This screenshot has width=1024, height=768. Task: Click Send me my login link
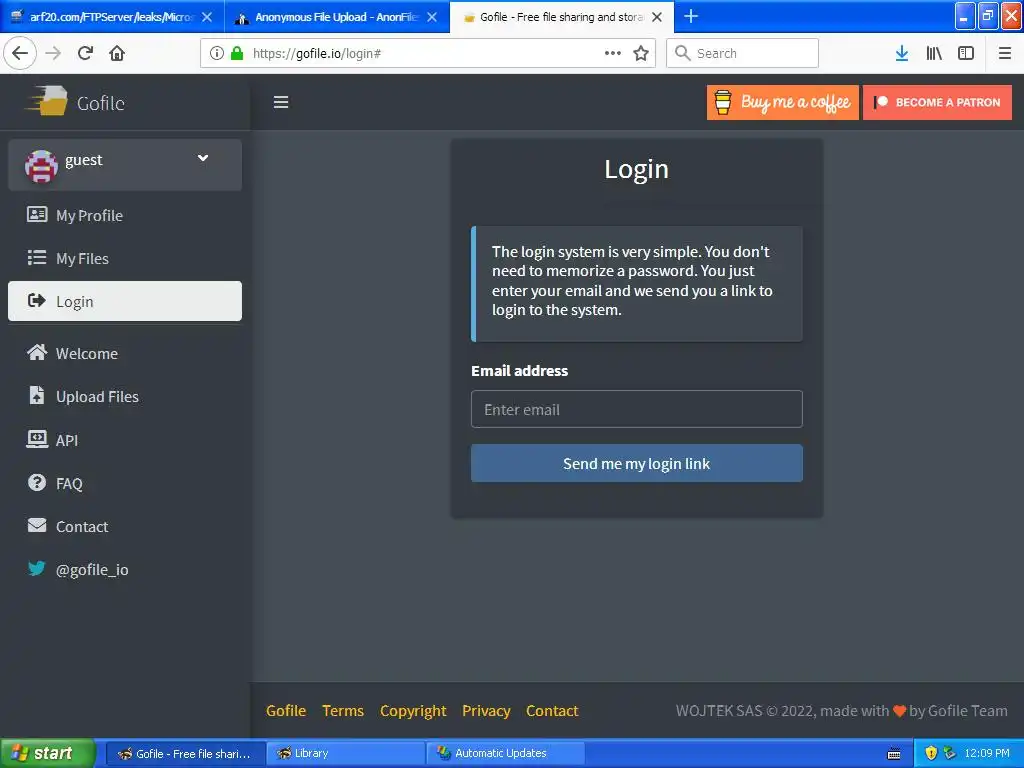[637, 463]
